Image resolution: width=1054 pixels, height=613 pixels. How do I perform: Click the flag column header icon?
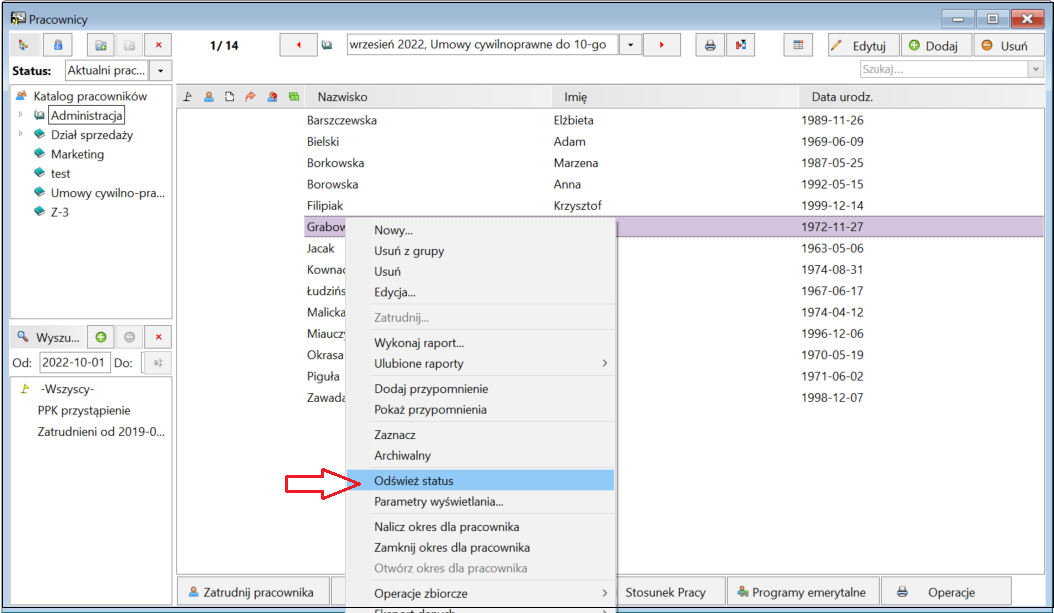[188, 97]
